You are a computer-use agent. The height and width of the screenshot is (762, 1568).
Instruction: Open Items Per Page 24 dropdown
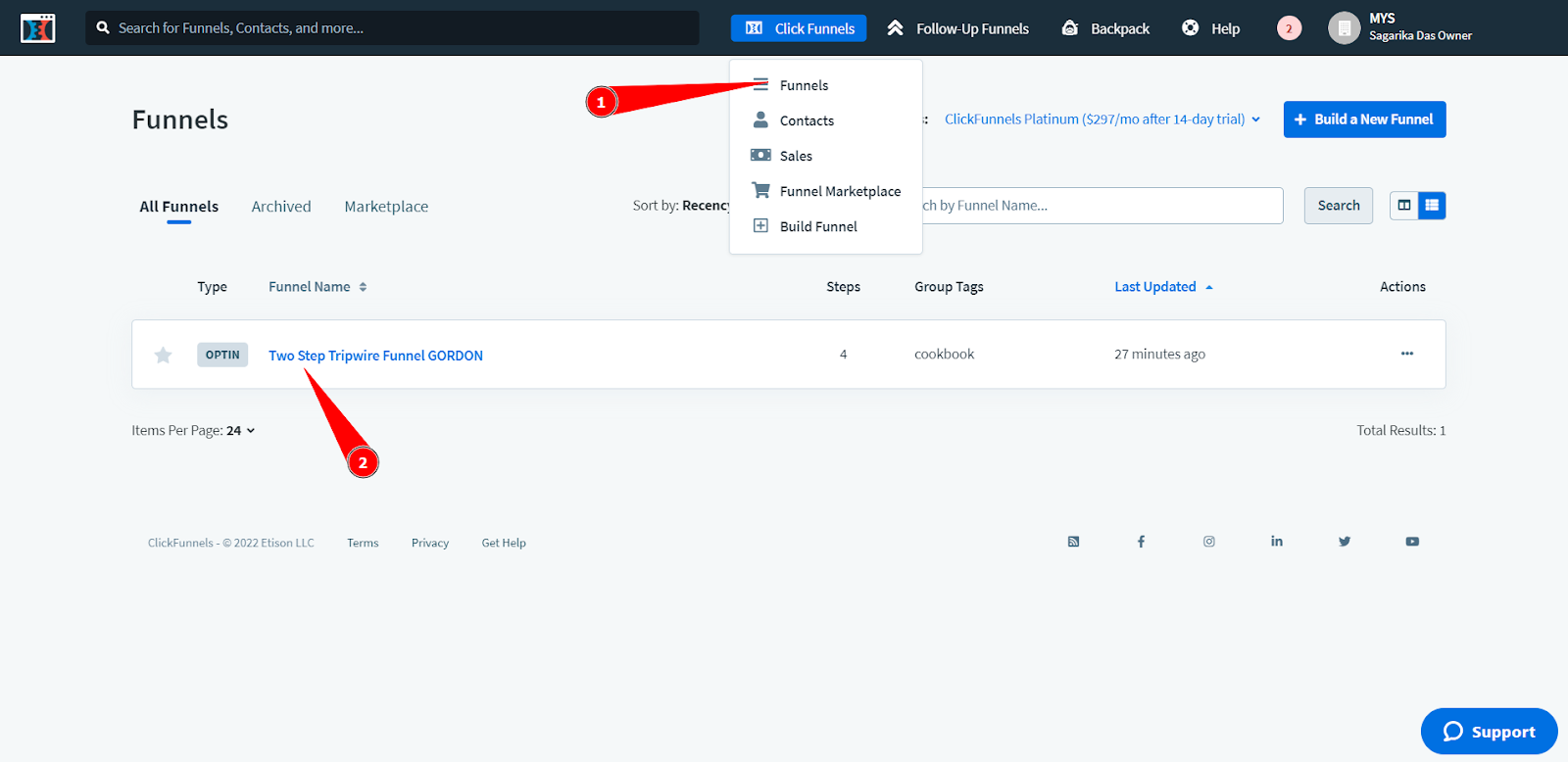point(193,431)
